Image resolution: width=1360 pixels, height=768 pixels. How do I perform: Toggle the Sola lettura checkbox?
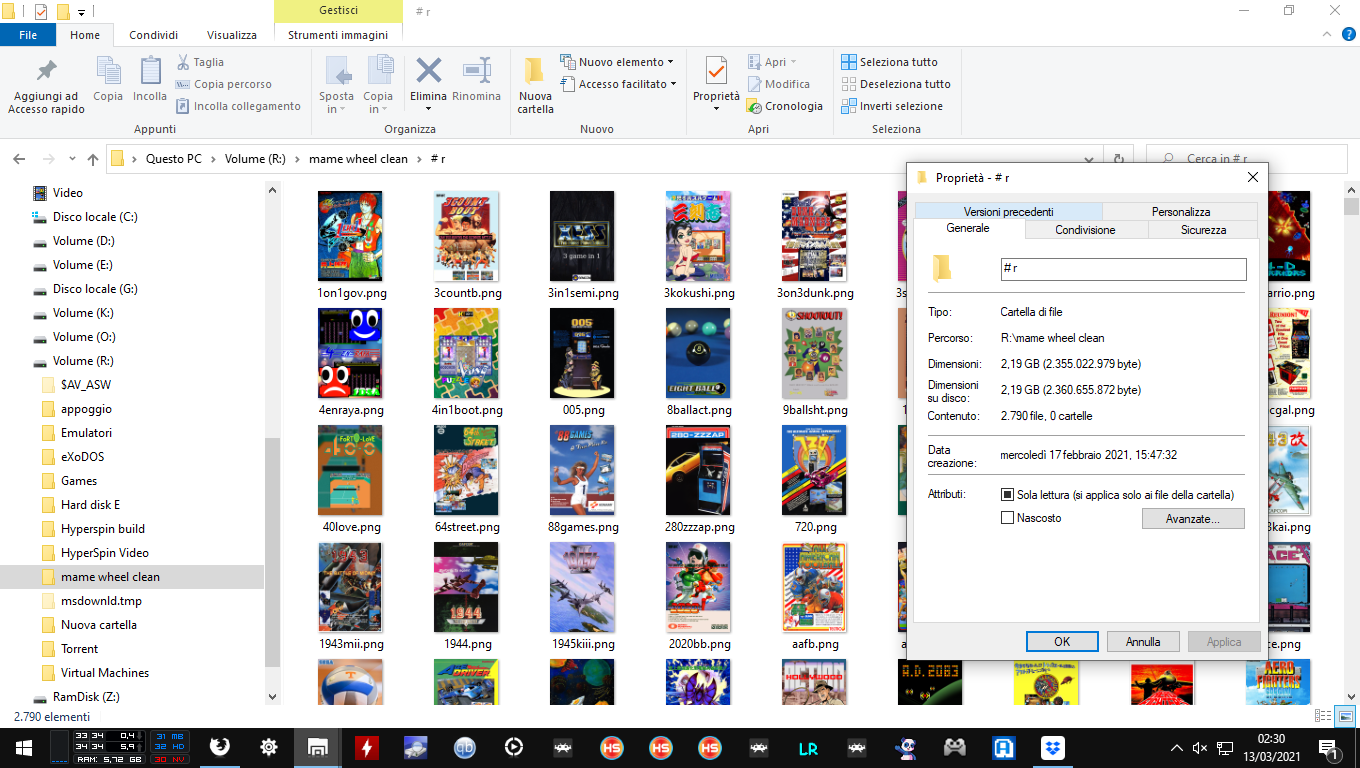1008,495
